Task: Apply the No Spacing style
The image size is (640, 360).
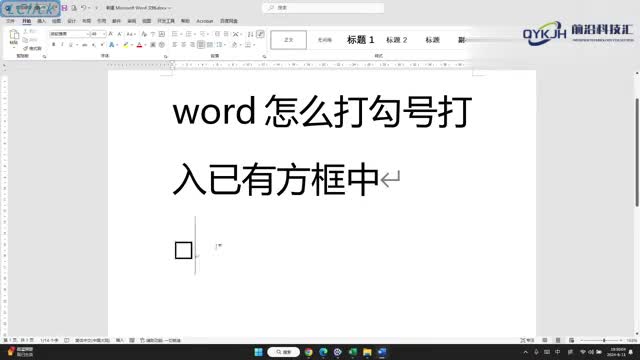Action: [x=325, y=40]
